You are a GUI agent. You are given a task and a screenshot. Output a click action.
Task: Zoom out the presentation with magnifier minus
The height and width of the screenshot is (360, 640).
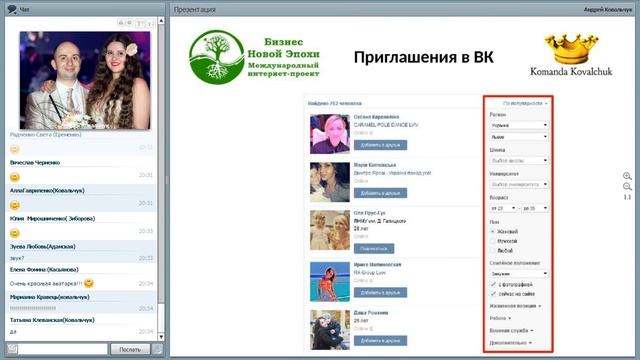pos(627,187)
